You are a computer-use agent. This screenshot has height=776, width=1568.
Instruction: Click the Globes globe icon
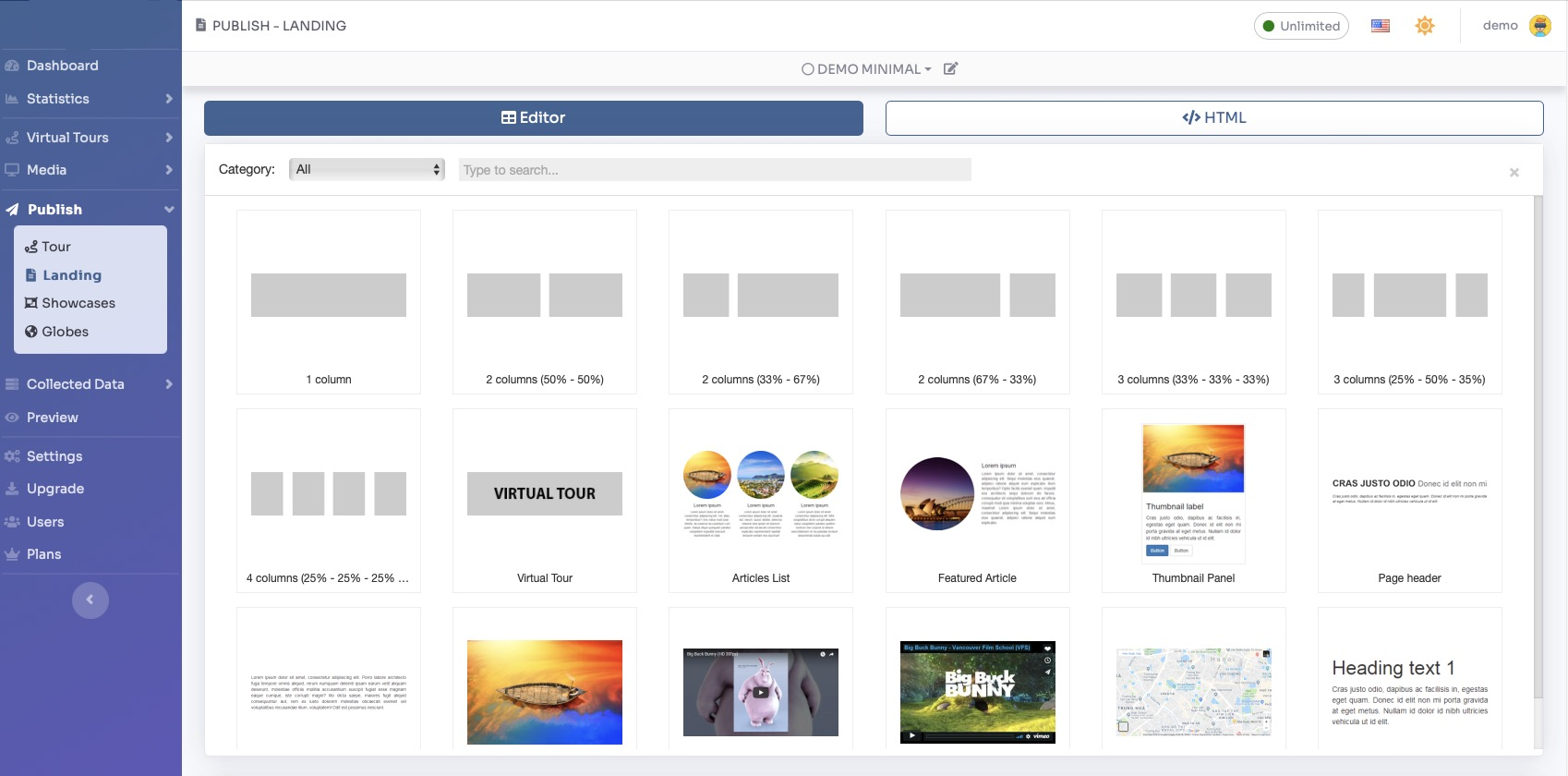[x=31, y=332]
